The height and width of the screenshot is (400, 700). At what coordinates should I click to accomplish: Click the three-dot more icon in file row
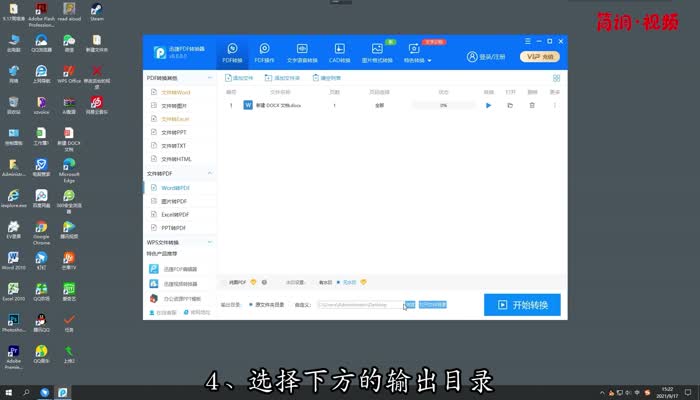tap(555, 105)
